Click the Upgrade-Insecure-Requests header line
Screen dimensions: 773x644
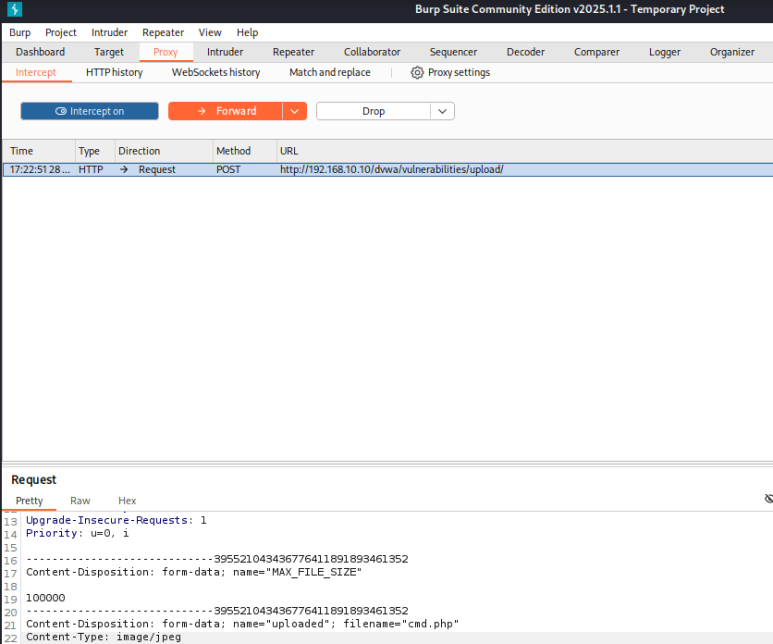(116, 520)
